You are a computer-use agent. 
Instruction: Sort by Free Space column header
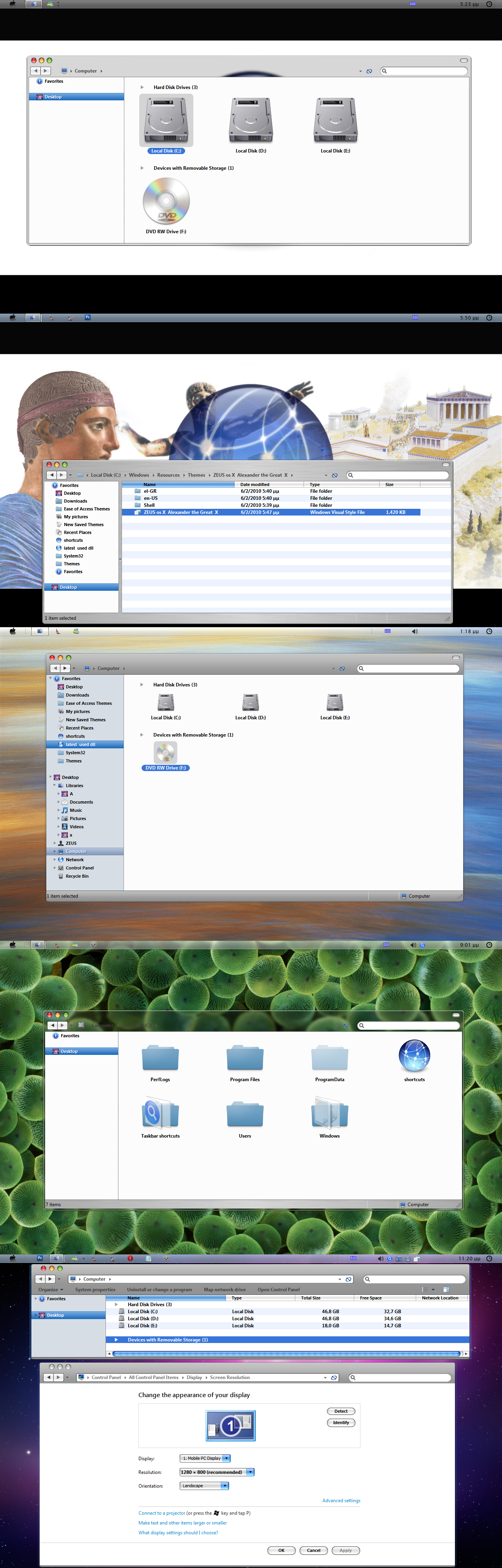385,1298
